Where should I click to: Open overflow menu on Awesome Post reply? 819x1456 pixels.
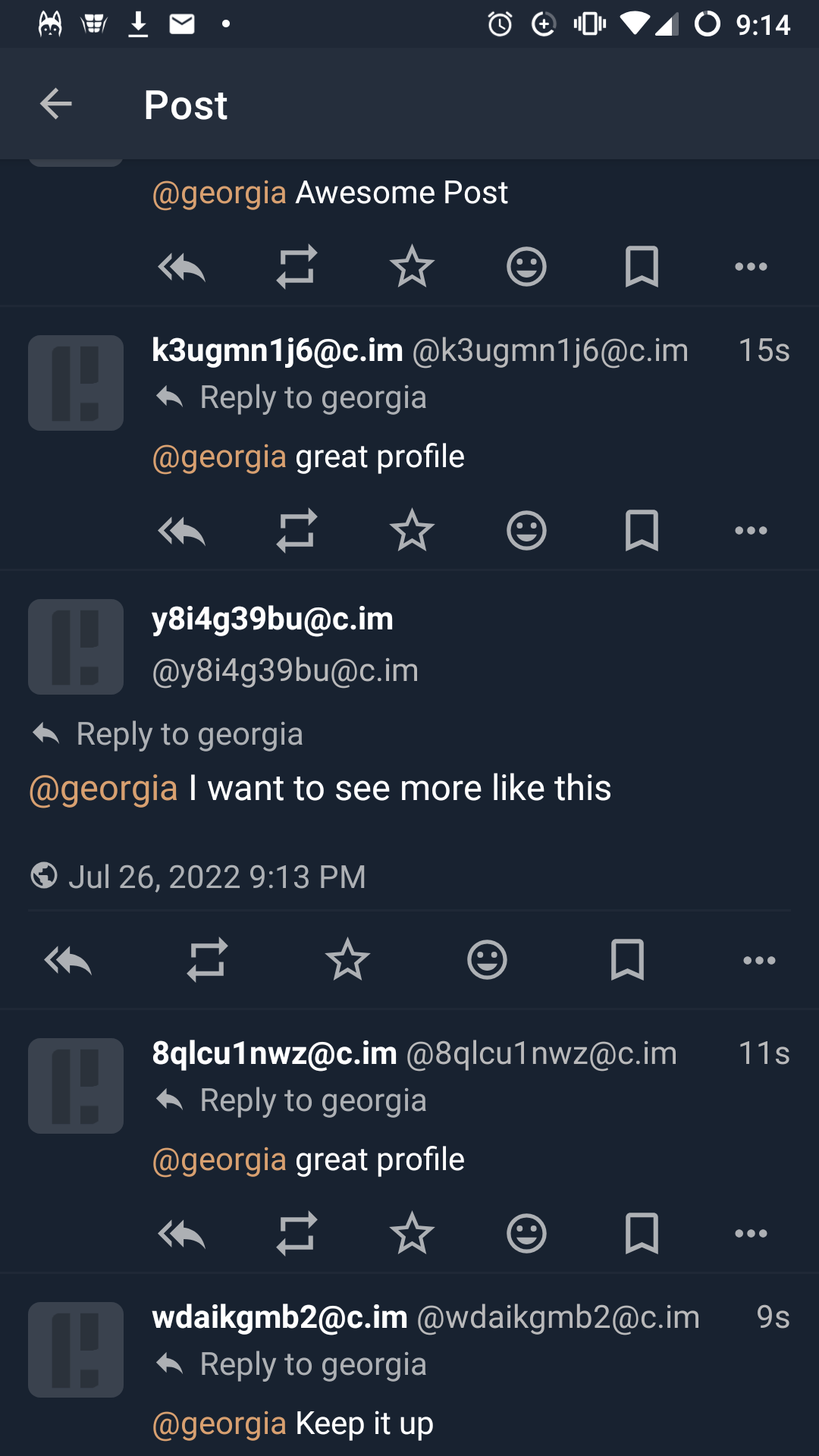(751, 267)
